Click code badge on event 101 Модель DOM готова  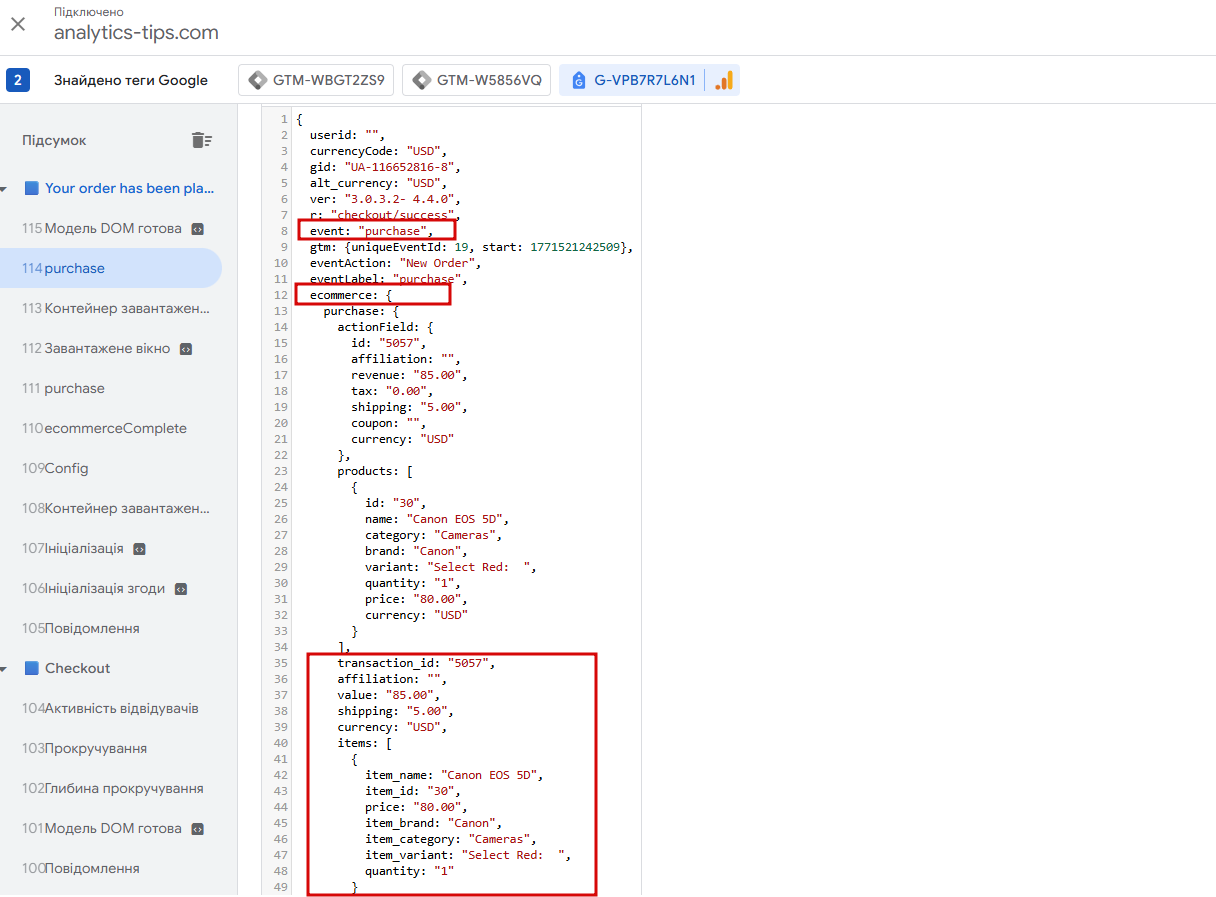197,829
